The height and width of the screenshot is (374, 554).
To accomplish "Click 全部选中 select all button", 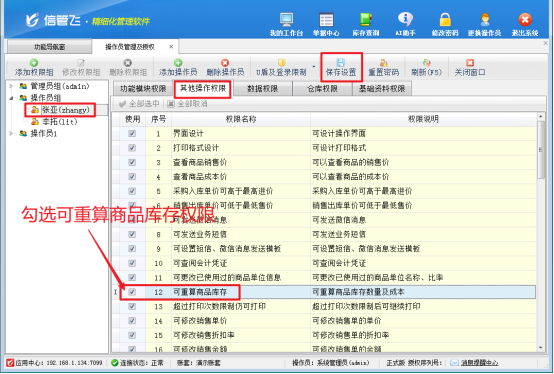I will 139,104.
